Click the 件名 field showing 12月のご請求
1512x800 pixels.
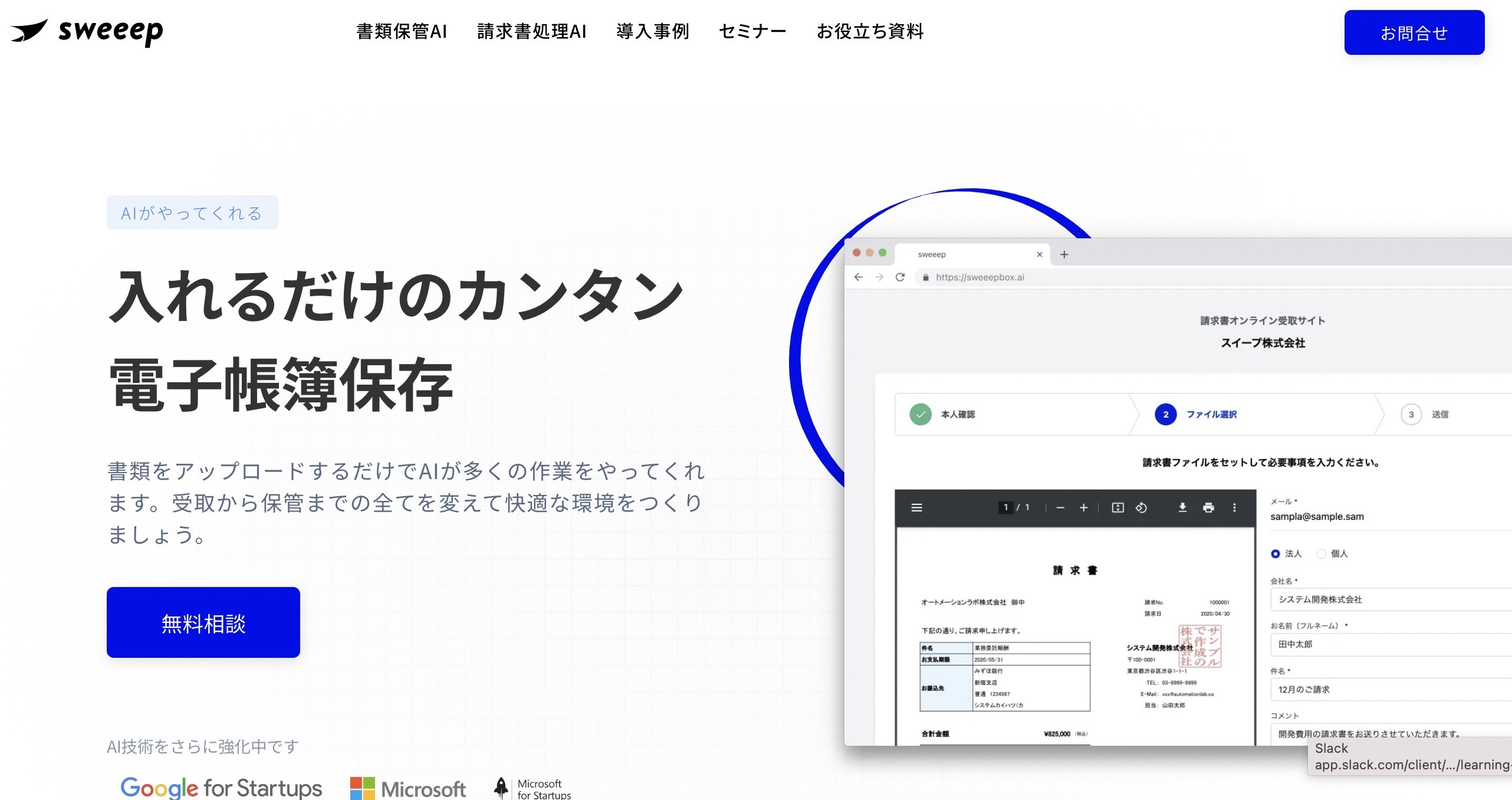1391,689
